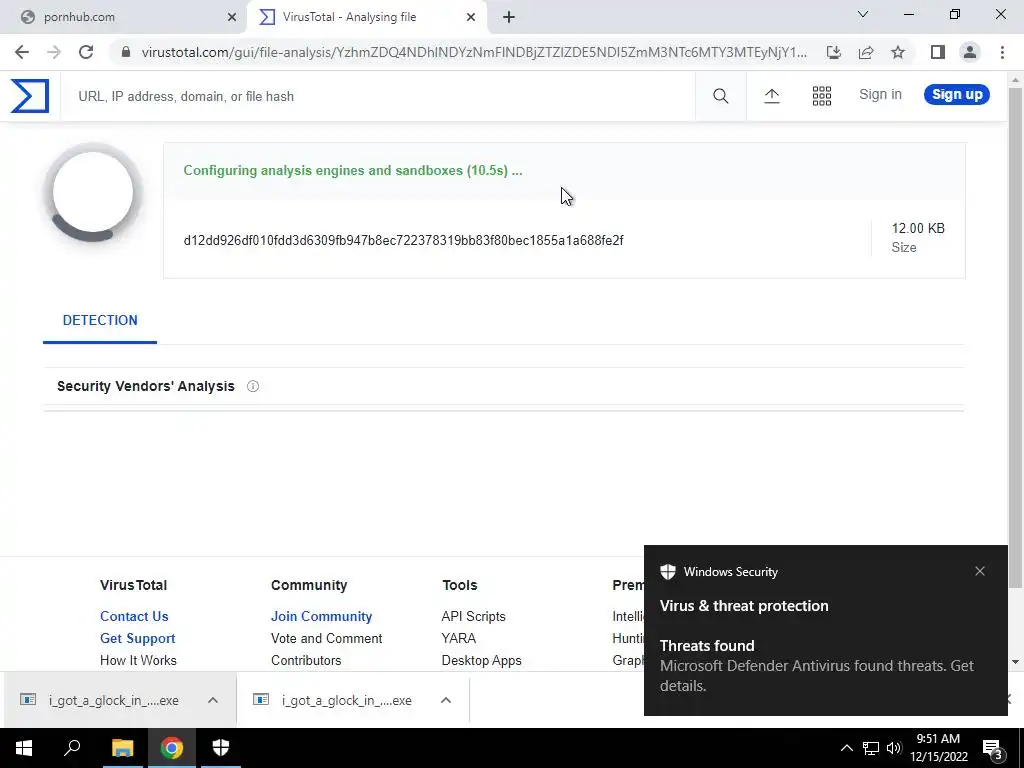Open the Desktop Apps link
Image resolution: width=1024 pixels, height=768 pixels.
coord(481,661)
